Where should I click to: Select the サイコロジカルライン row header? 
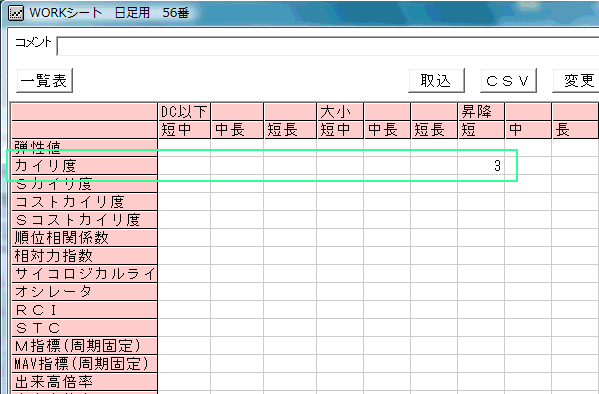[x=84, y=274]
